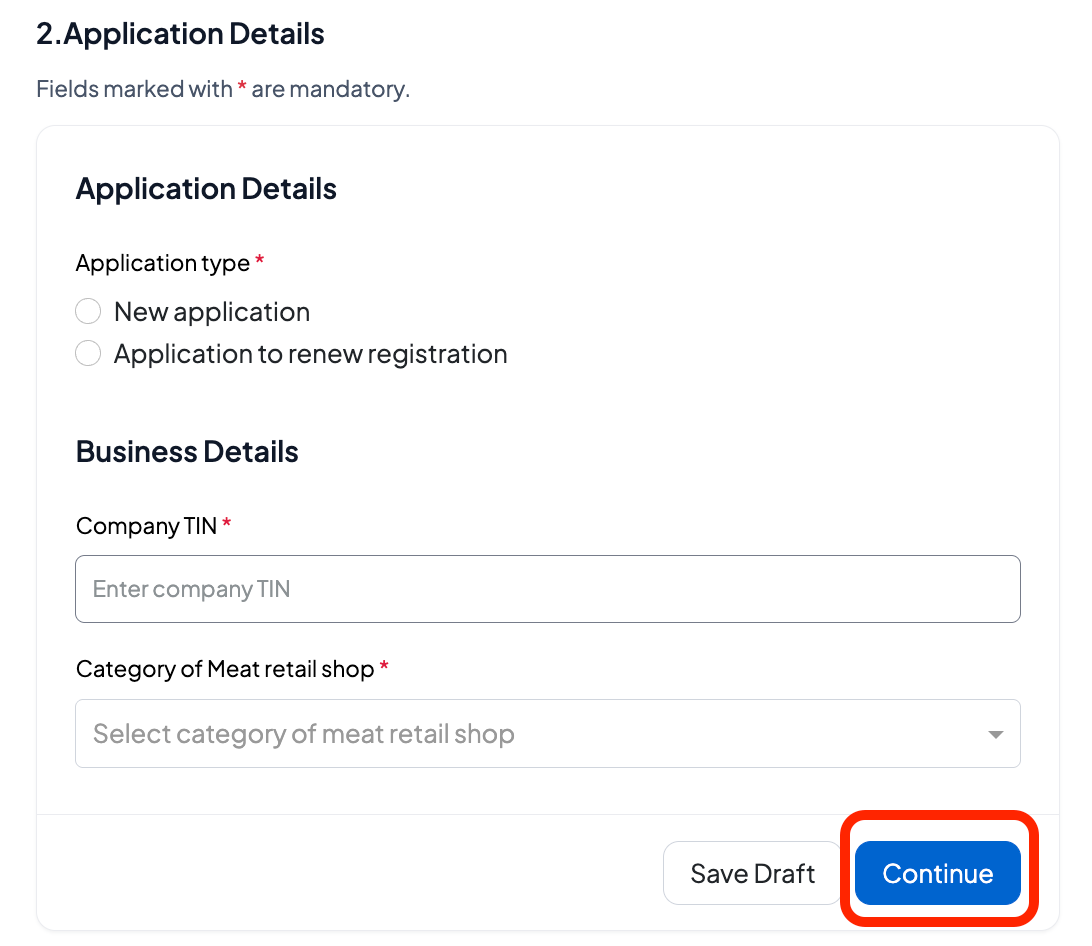Click the category dropdown arrow icon
Viewport: 1092px width, 946px height.
pyautogui.click(x=995, y=735)
